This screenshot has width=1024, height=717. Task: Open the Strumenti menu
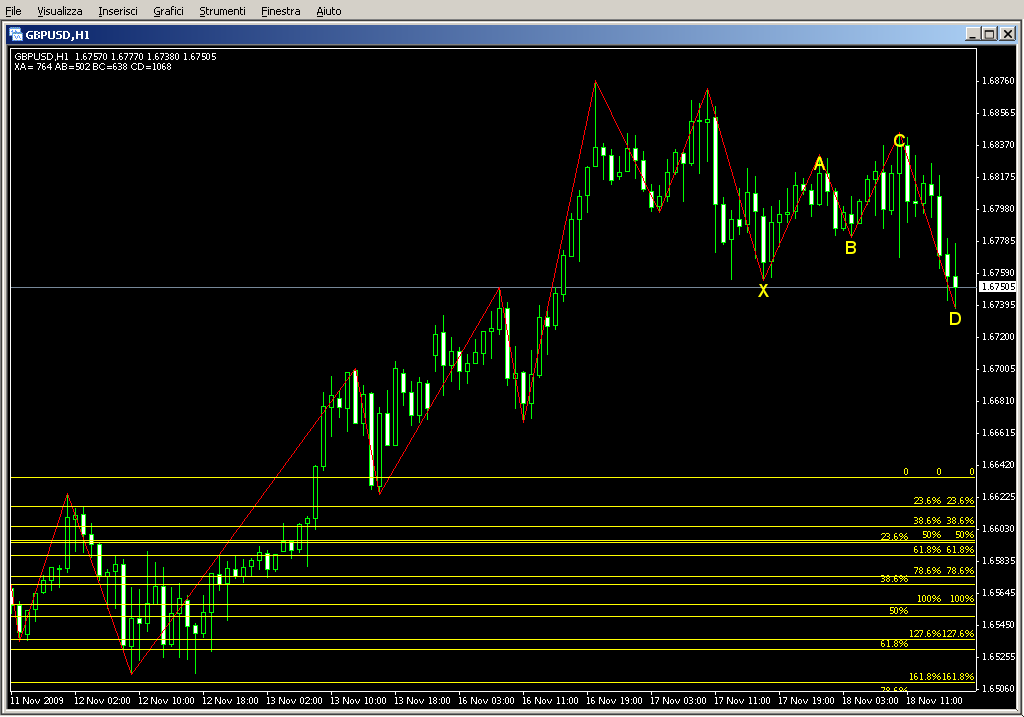click(222, 11)
